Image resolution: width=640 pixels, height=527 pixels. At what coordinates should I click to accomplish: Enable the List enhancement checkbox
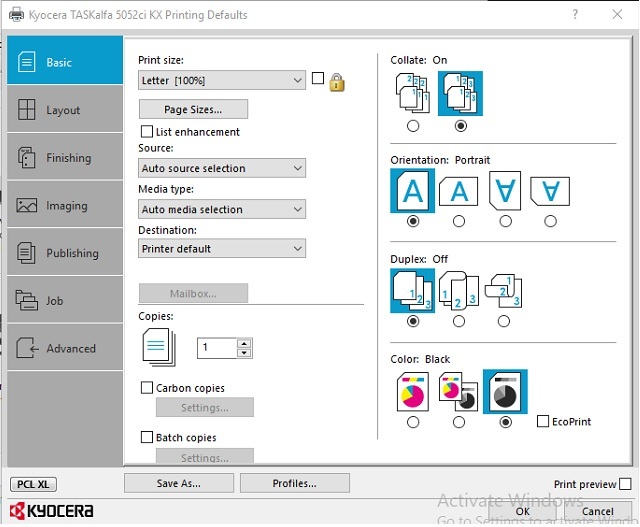pyautogui.click(x=148, y=132)
